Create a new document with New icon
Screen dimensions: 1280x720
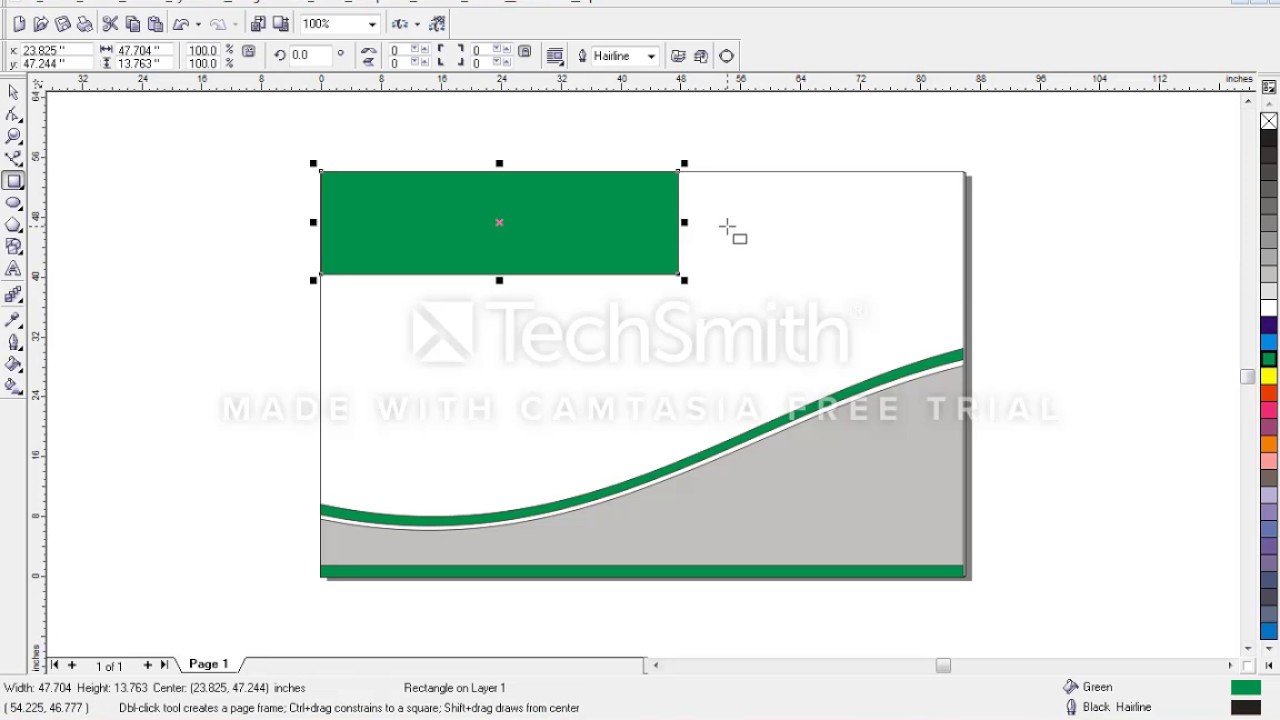[x=19, y=24]
